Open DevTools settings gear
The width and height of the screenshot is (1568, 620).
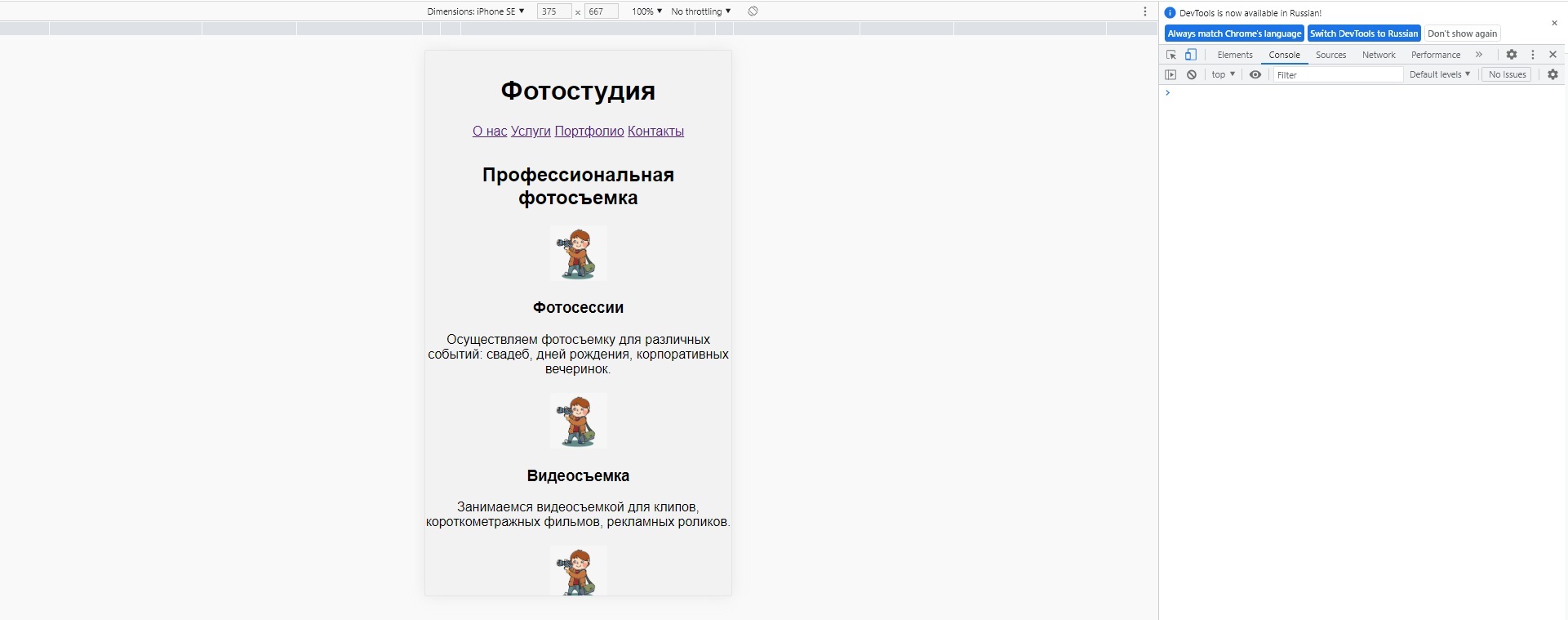click(1512, 55)
